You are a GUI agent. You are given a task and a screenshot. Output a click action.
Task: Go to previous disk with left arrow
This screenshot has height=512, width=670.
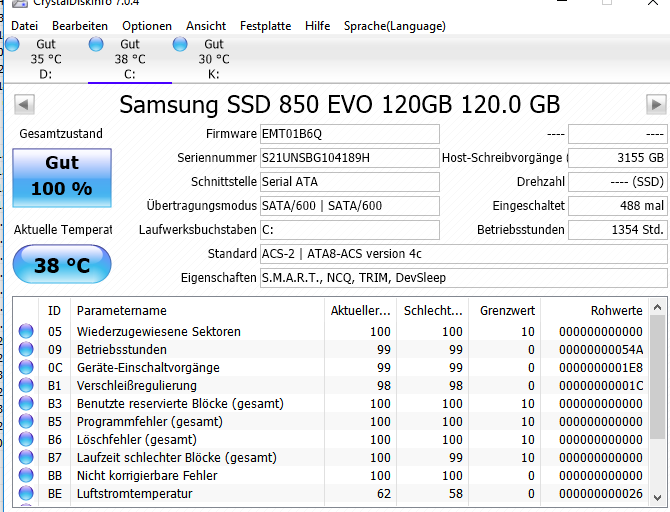[x=24, y=105]
